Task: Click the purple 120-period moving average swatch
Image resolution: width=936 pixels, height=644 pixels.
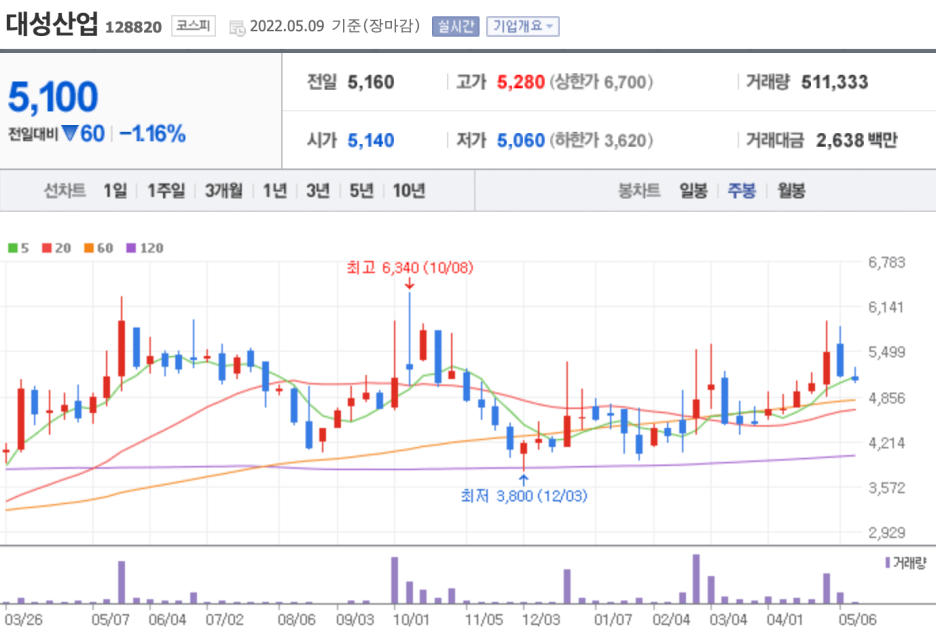Action: tap(131, 248)
